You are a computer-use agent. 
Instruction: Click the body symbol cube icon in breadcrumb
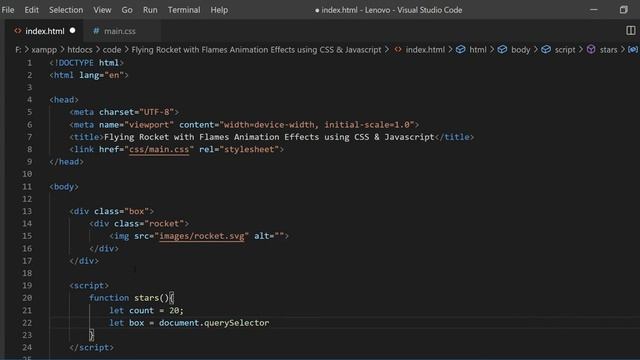click(502, 49)
